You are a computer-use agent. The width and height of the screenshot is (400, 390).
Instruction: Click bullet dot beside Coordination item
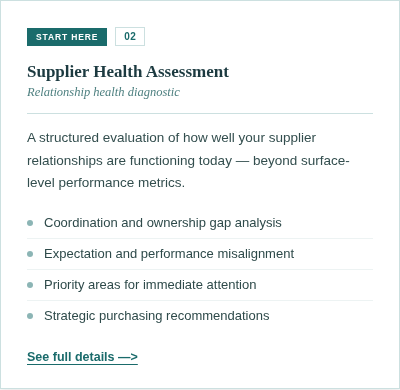tap(30, 223)
